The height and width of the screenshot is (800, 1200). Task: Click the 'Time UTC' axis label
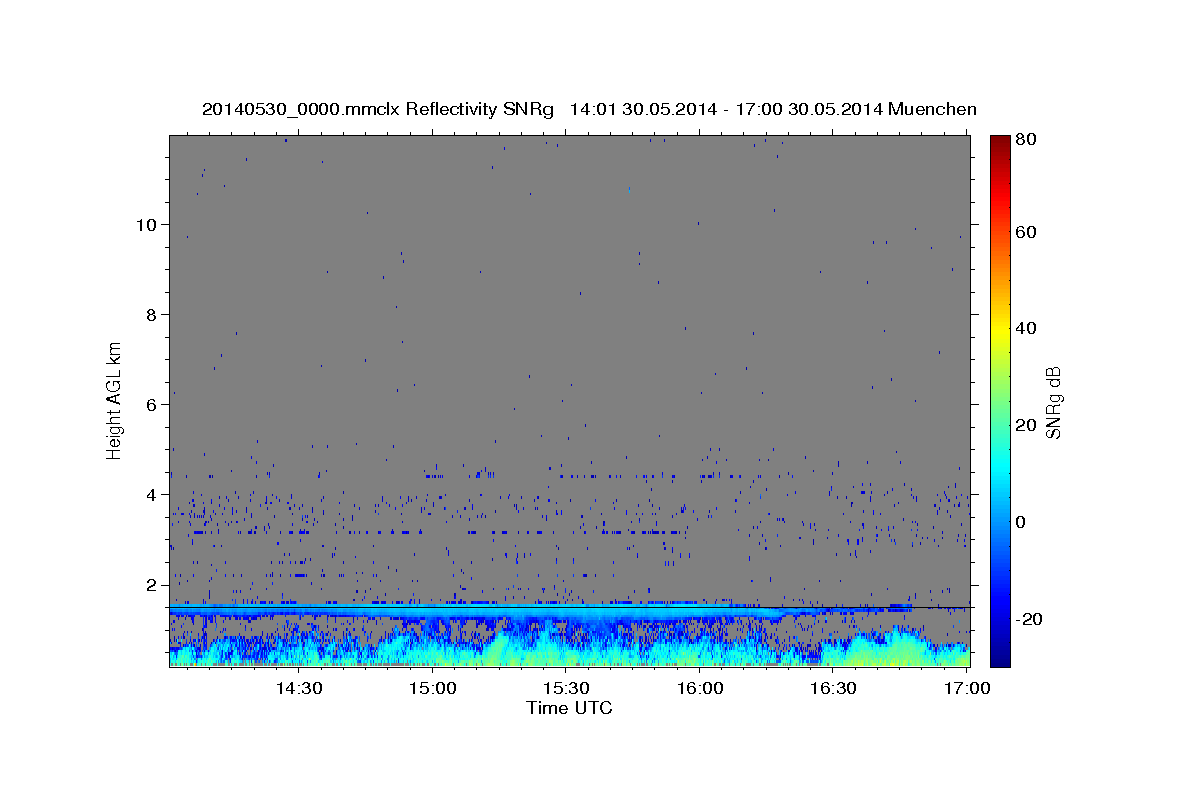click(569, 708)
